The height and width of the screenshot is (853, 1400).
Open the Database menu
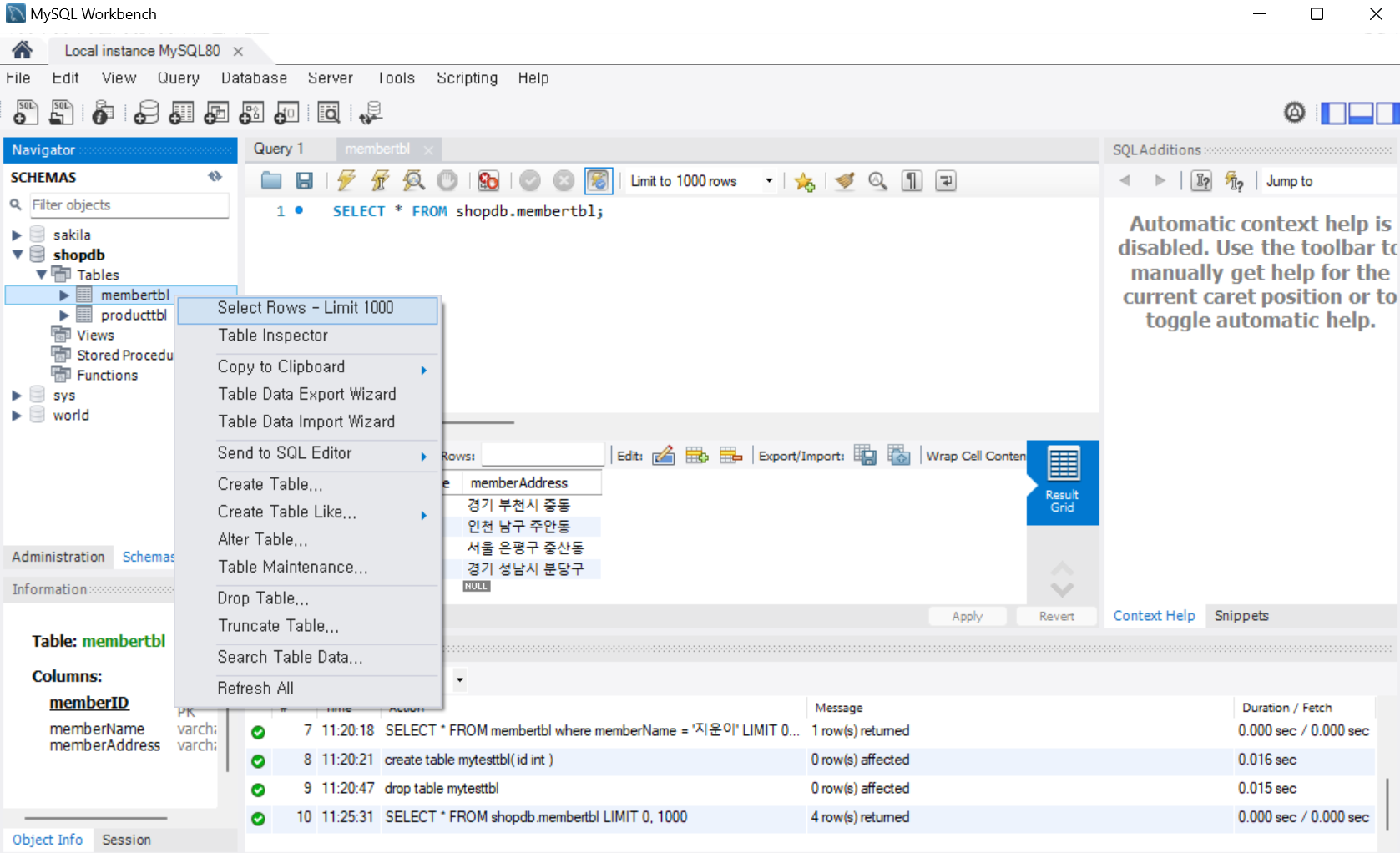pos(254,78)
